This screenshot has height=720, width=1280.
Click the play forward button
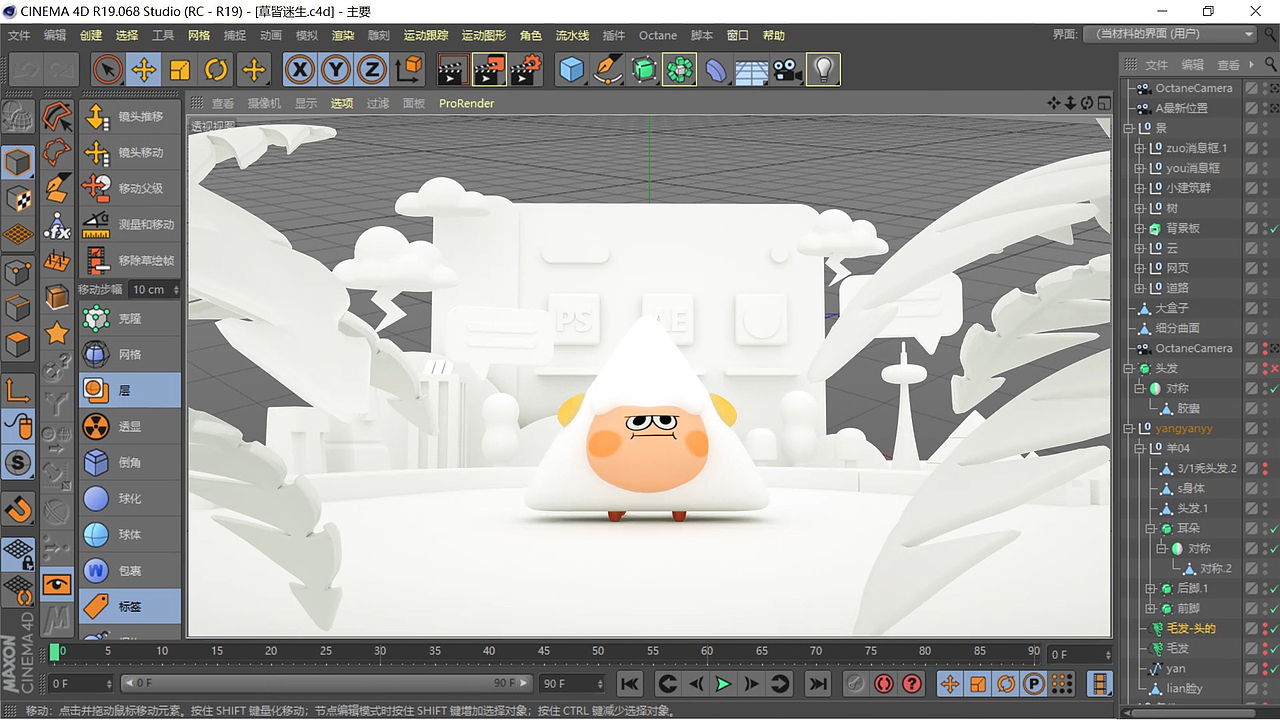click(x=723, y=684)
